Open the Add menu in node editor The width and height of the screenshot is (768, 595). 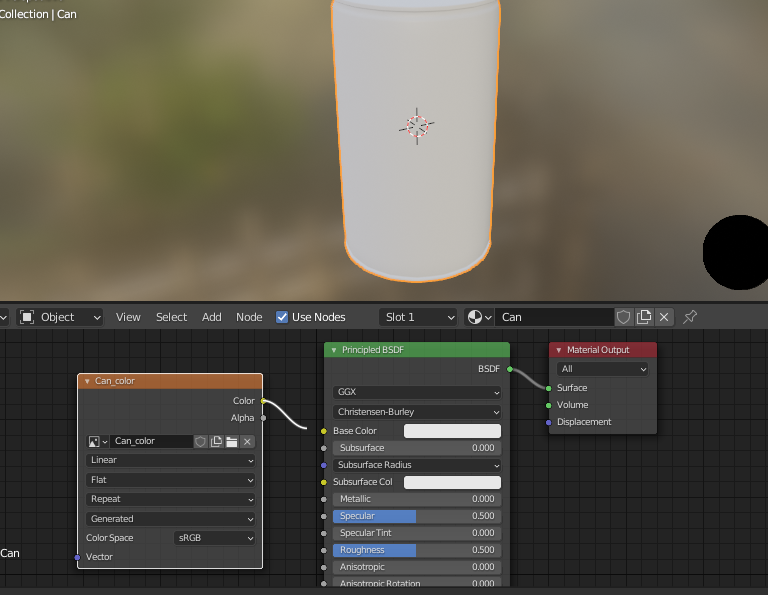click(212, 317)
